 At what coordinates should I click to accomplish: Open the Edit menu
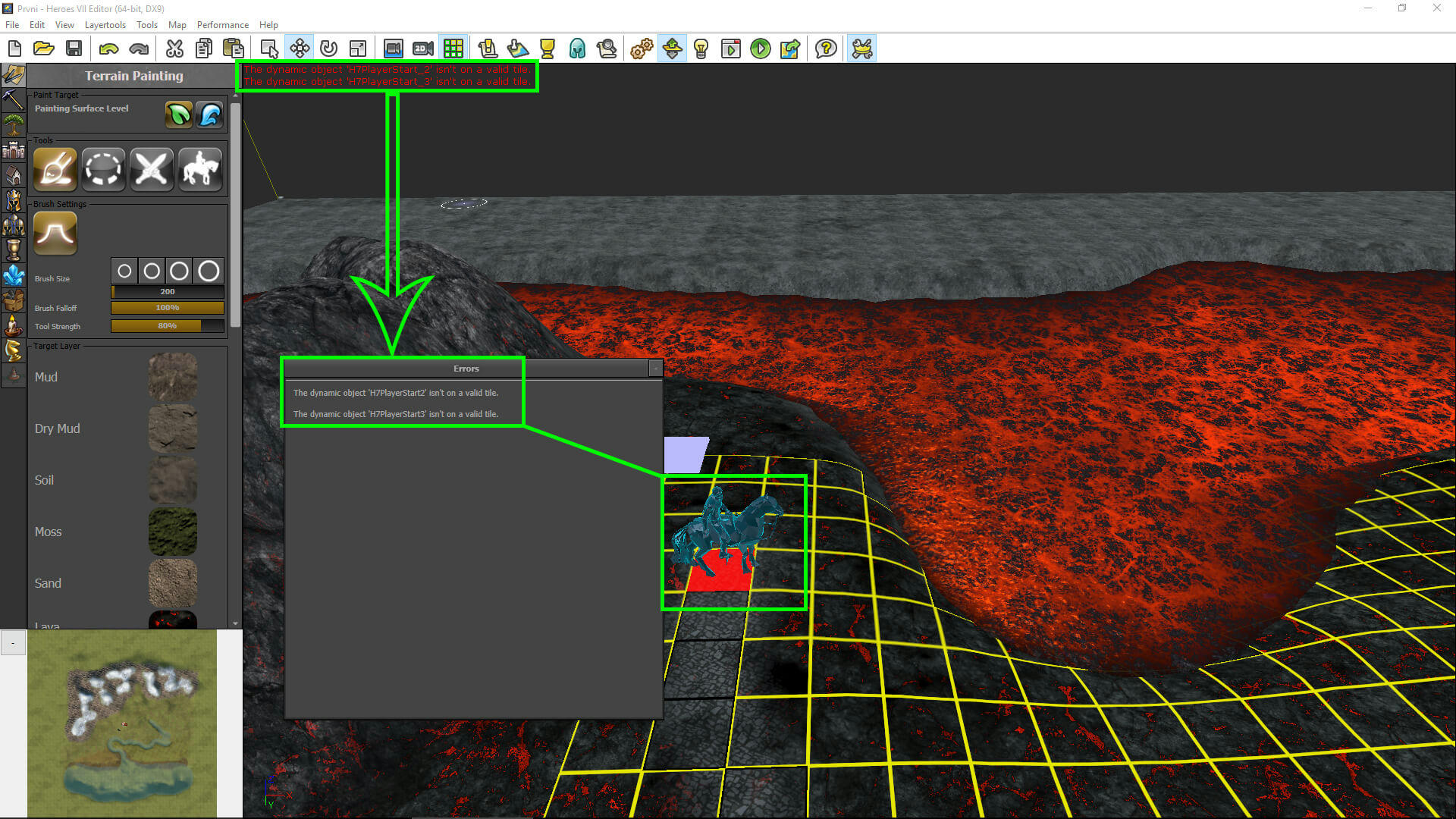tap(37, 25)
